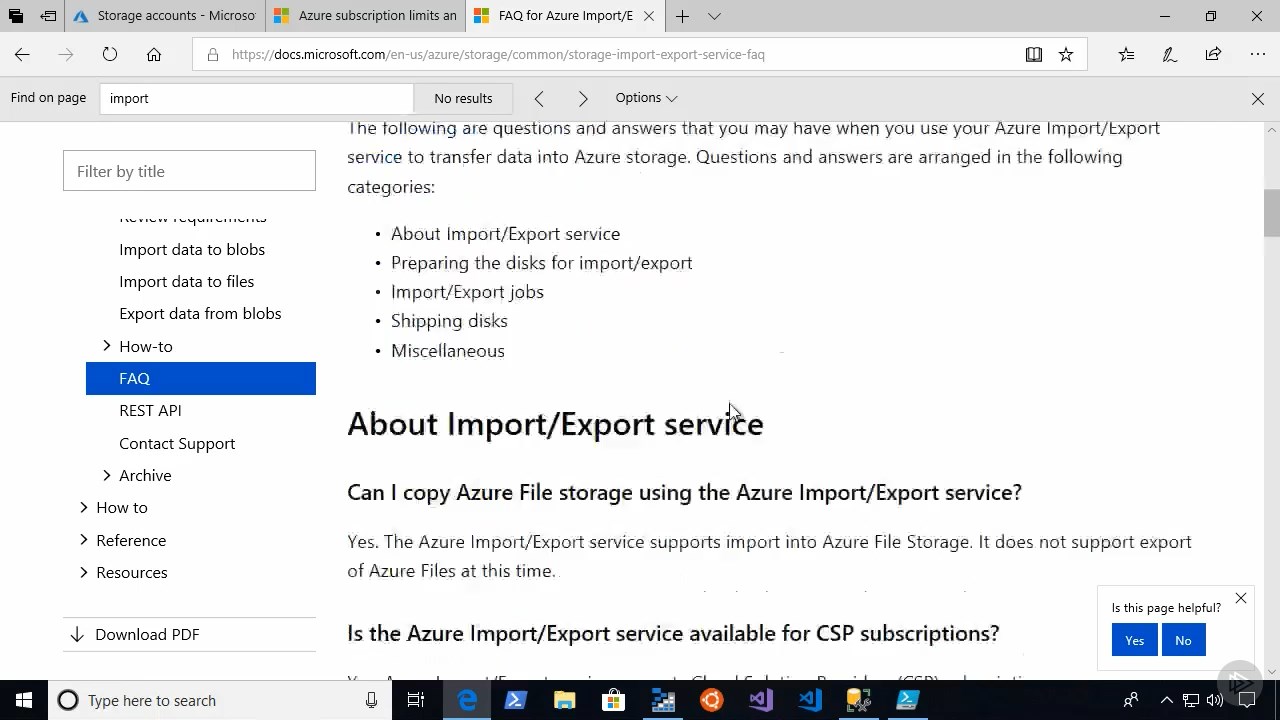Click the Find on page search box
The image size is (1280, 720).
[x=256, y=98]
